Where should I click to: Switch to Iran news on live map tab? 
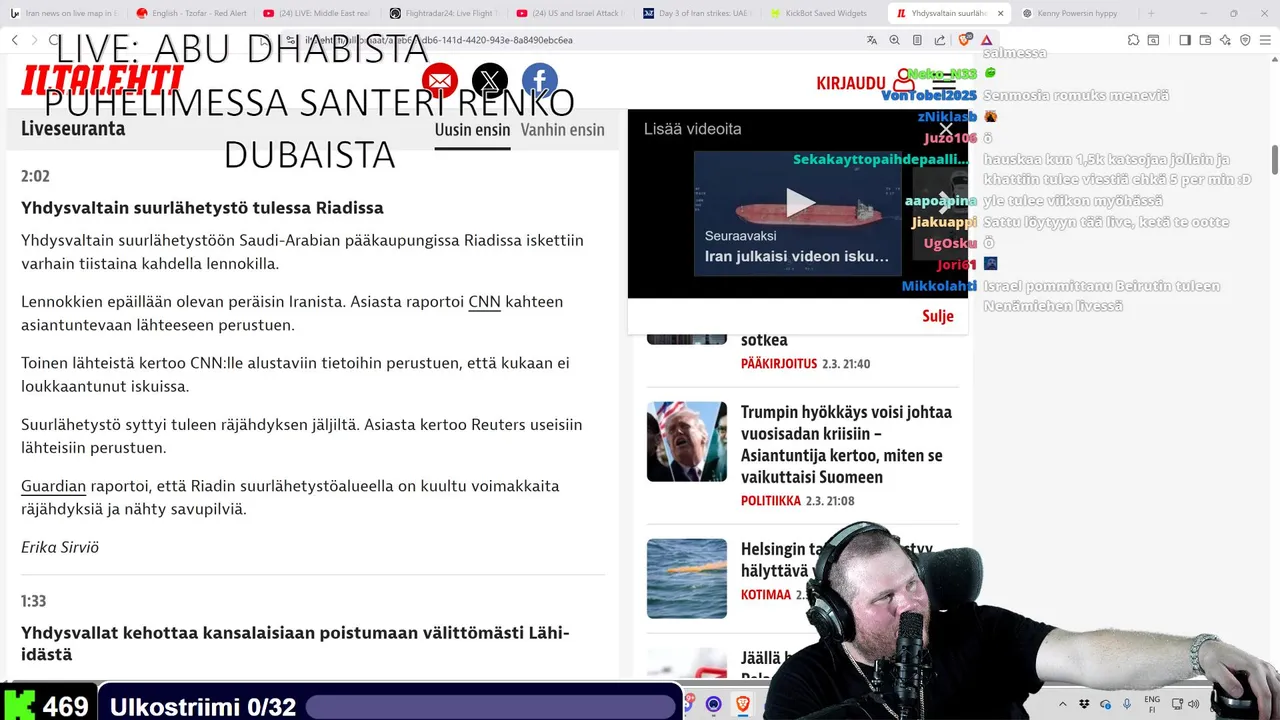(64, 14)
